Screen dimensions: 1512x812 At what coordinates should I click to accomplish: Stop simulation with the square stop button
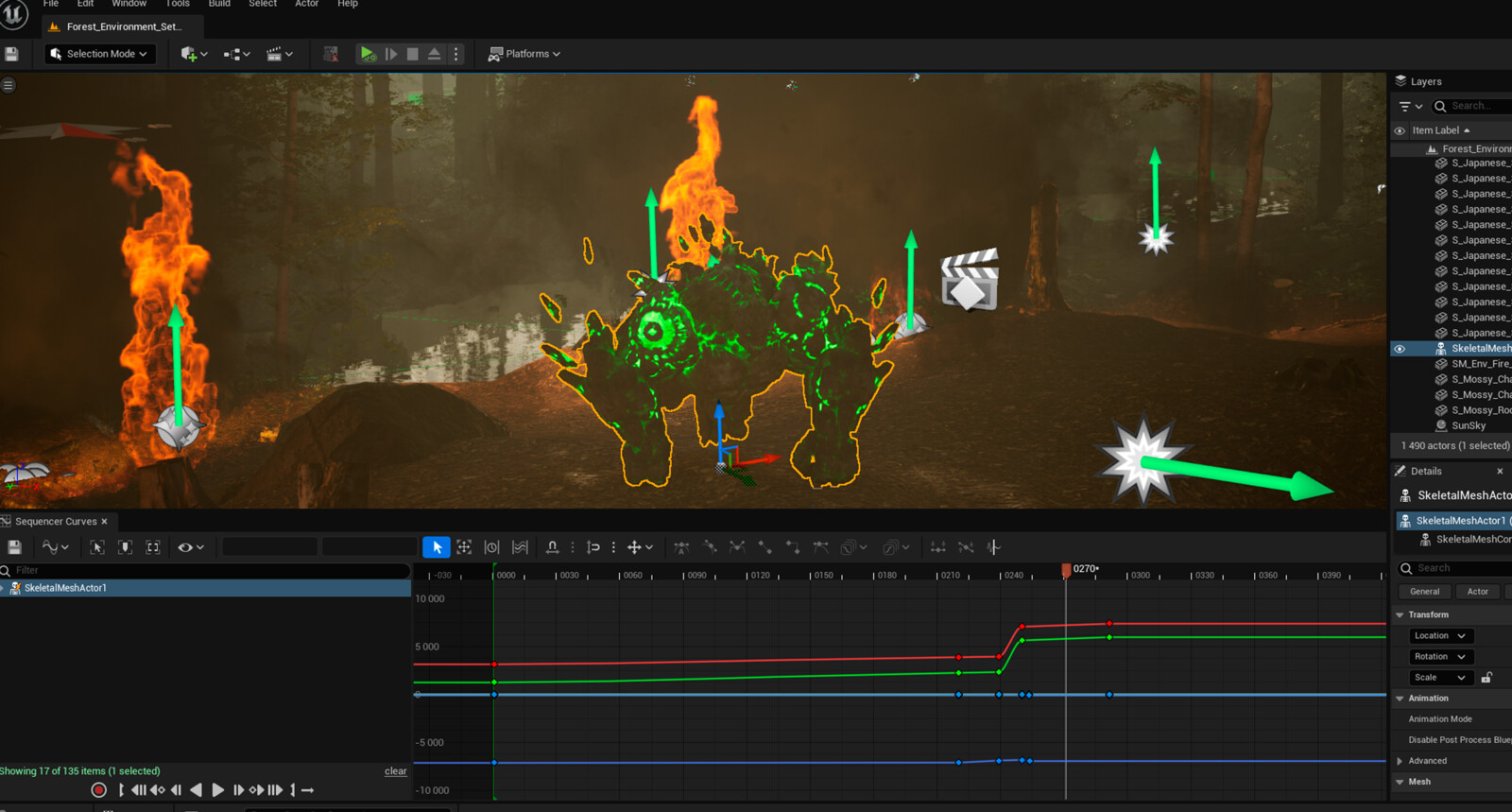(x=413, y=54)
